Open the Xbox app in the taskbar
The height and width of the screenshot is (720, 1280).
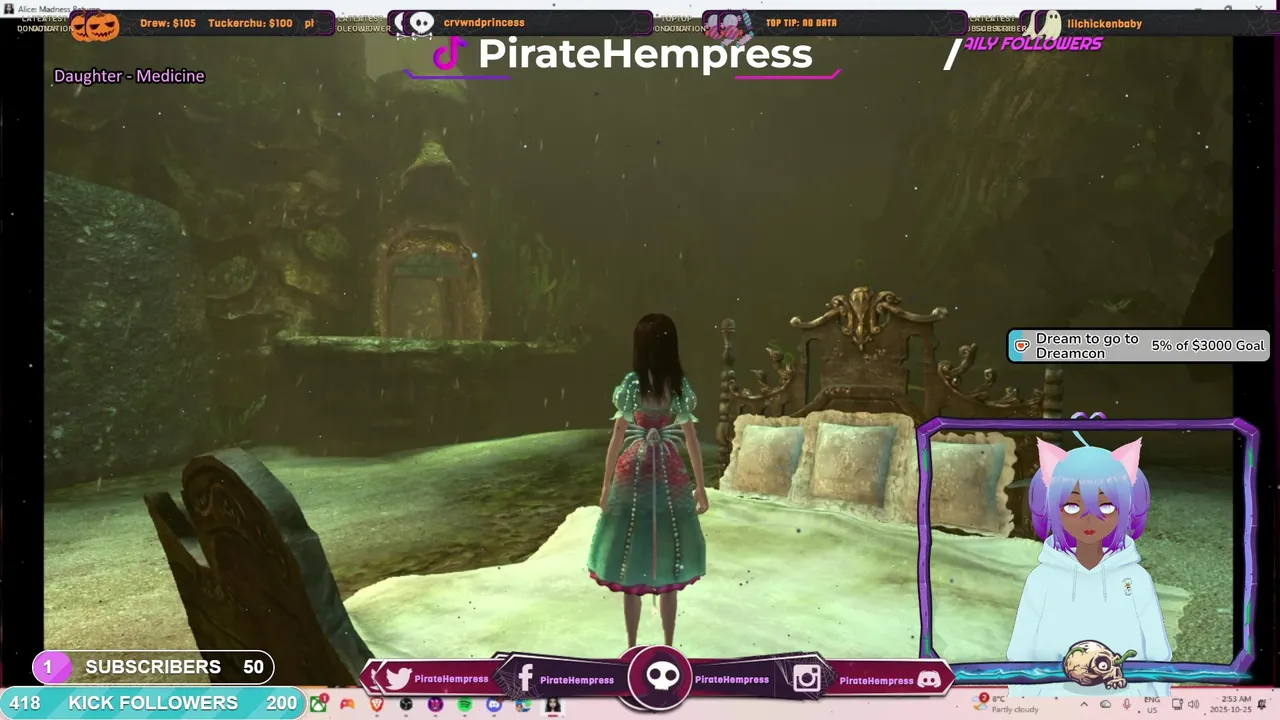pos(318,704)
